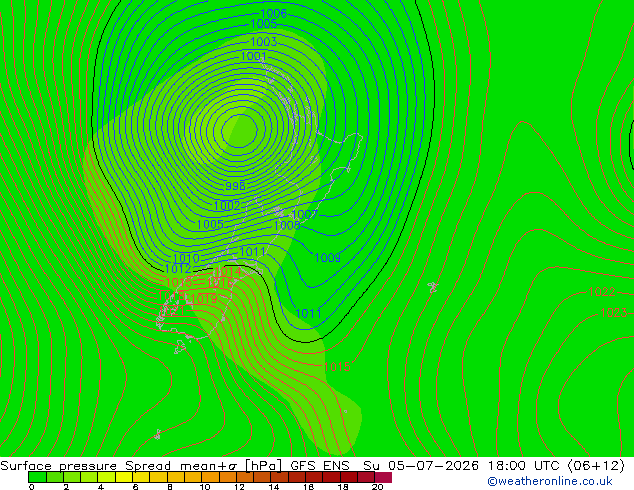Click the 1008 isobar label
This screenshot has height=490, width=634.
pyautogui.click(x=287, y=226)
